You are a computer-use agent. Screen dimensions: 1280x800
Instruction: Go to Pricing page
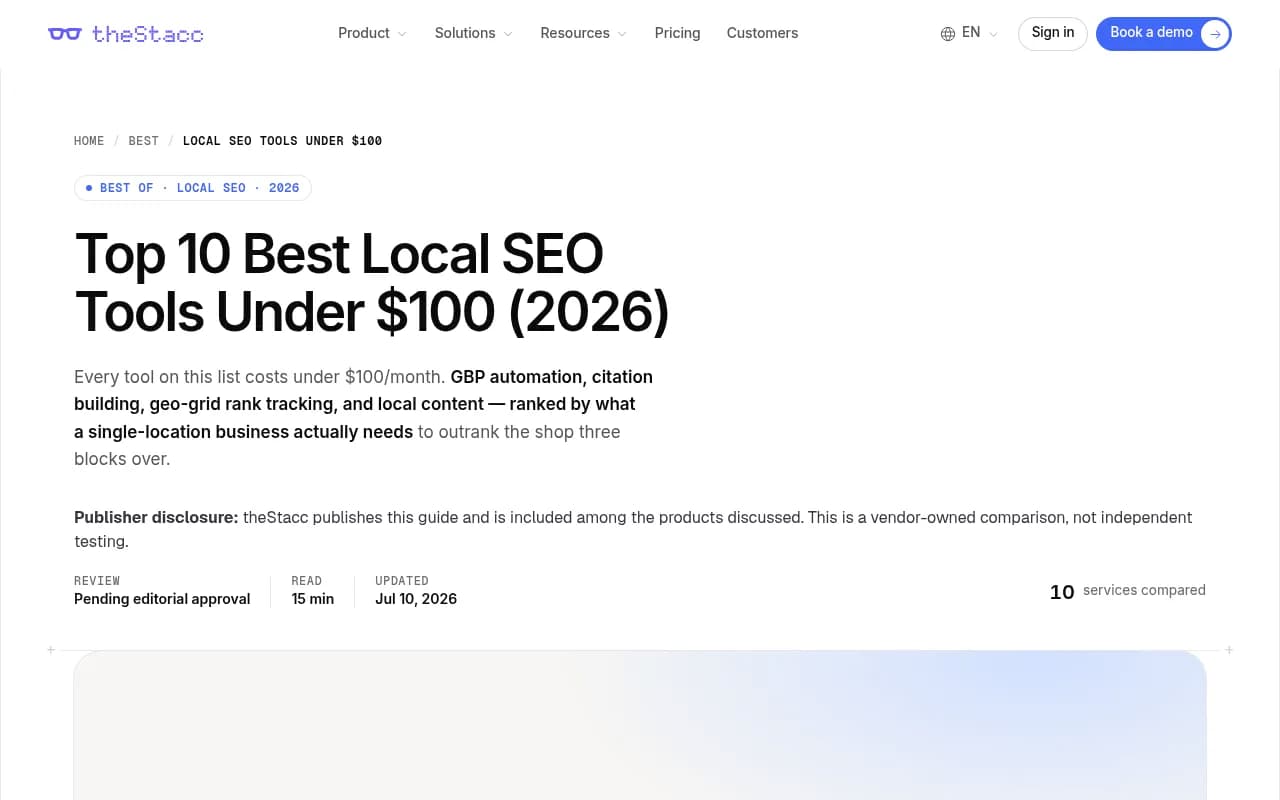677,33
